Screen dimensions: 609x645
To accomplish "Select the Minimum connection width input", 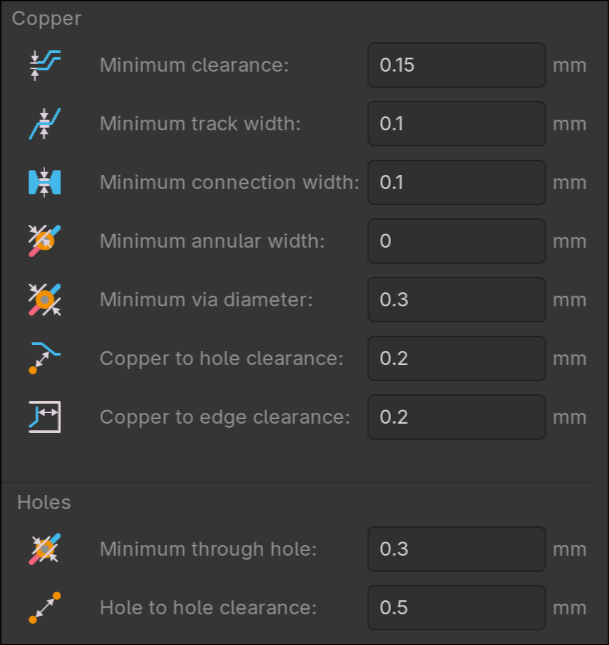I will point(456,183).
